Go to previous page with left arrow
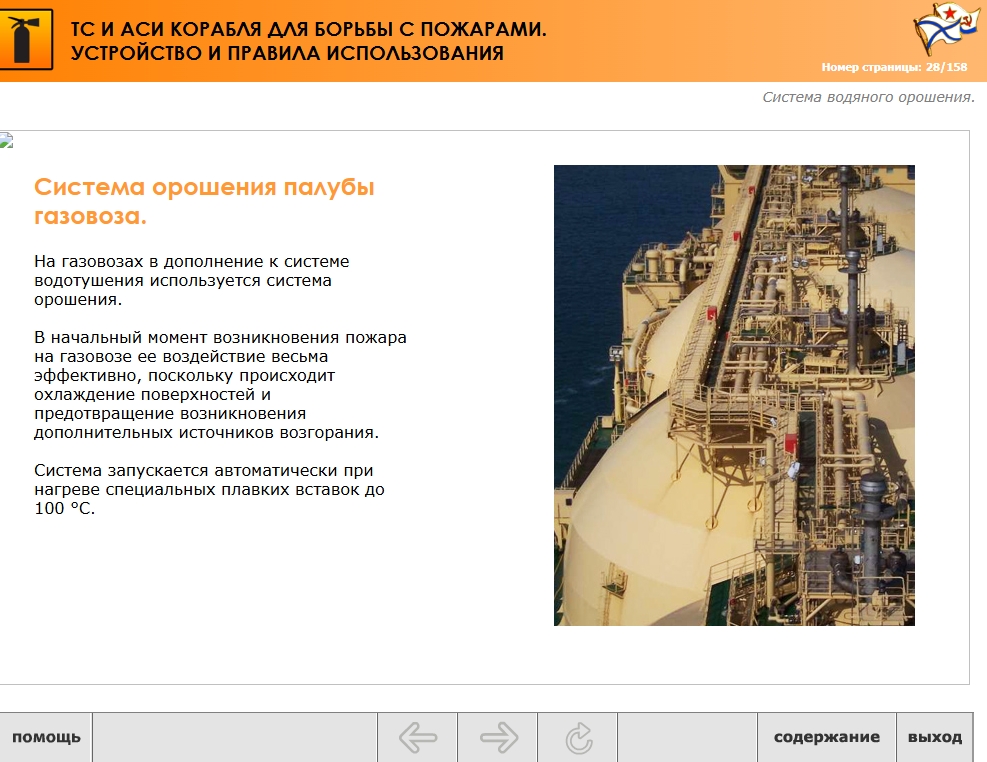The width and height of the screenshot is (987, 762). (417, 737)
